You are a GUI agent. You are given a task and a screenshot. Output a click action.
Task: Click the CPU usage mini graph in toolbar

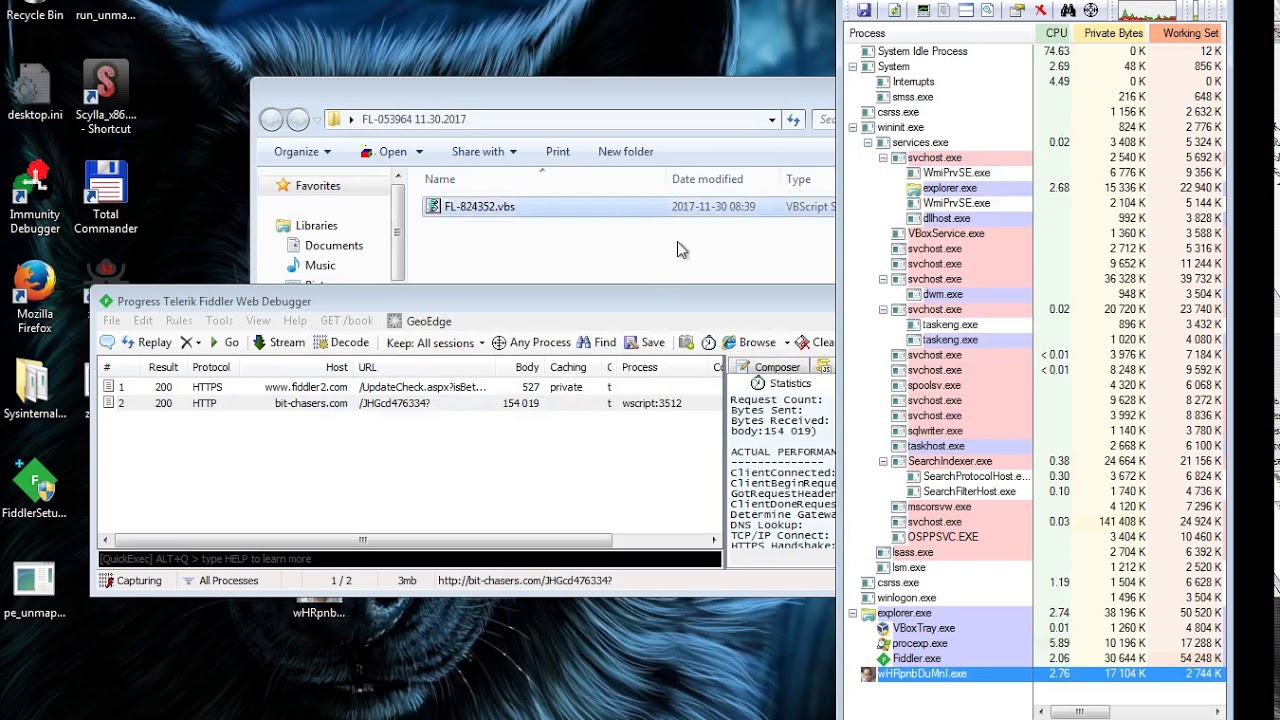(x=1147, y=11)
